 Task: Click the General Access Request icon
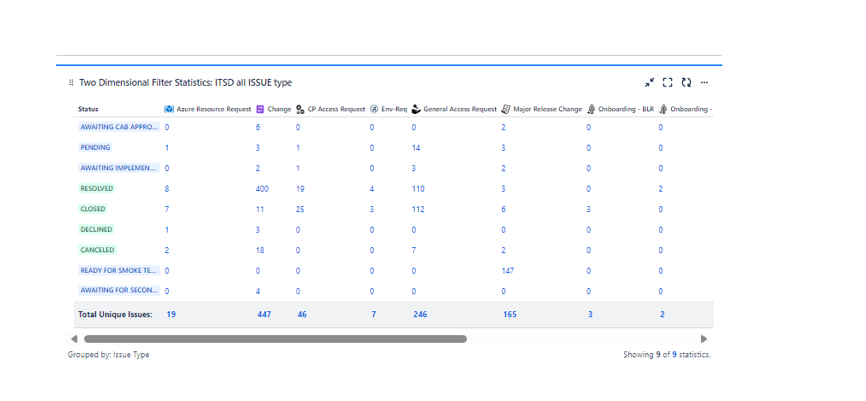coord(416,109)
